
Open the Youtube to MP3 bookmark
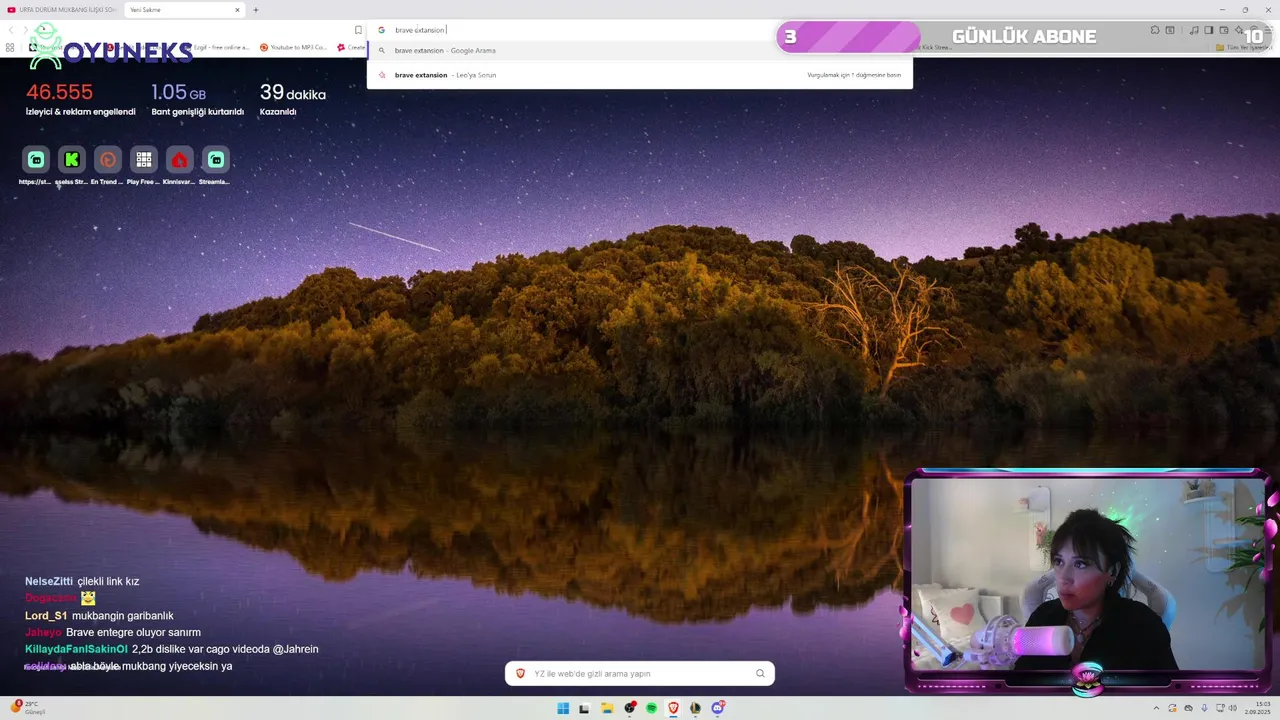coord(293,47)
